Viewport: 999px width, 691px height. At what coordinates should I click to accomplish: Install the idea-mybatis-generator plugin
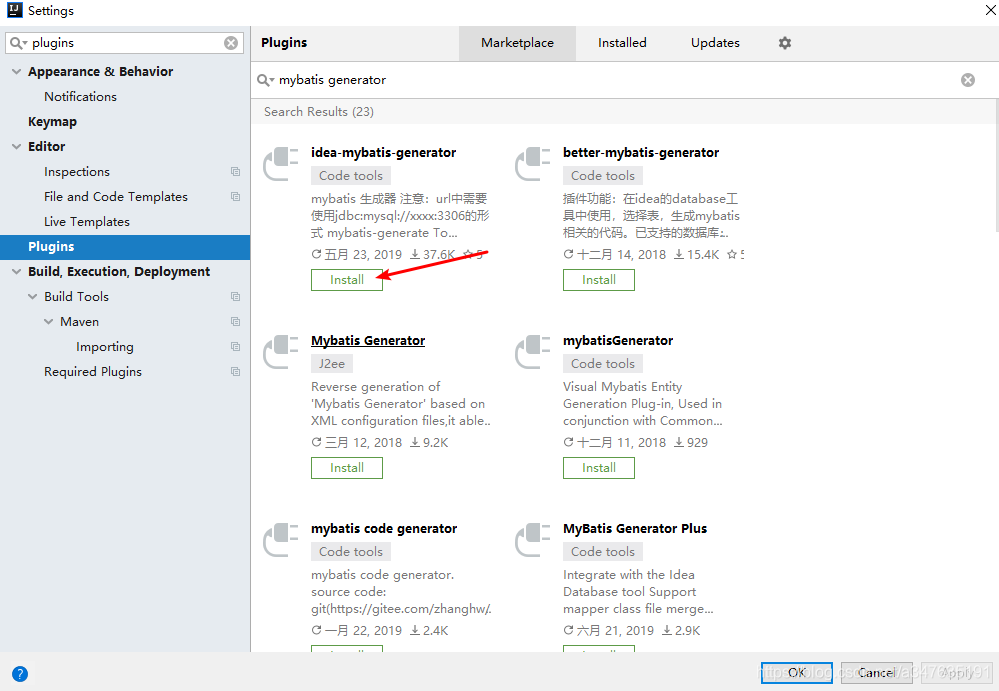(x=347, y=280)
